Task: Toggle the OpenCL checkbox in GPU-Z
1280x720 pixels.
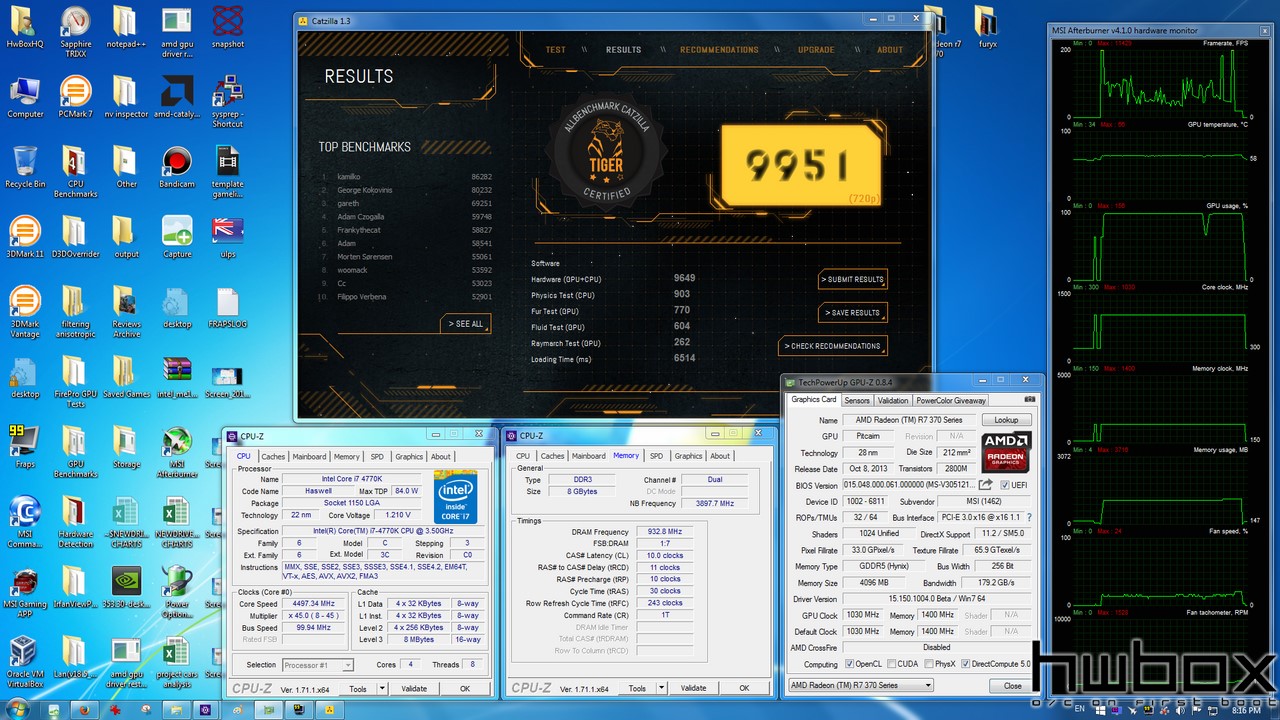Action: [850, 664]
